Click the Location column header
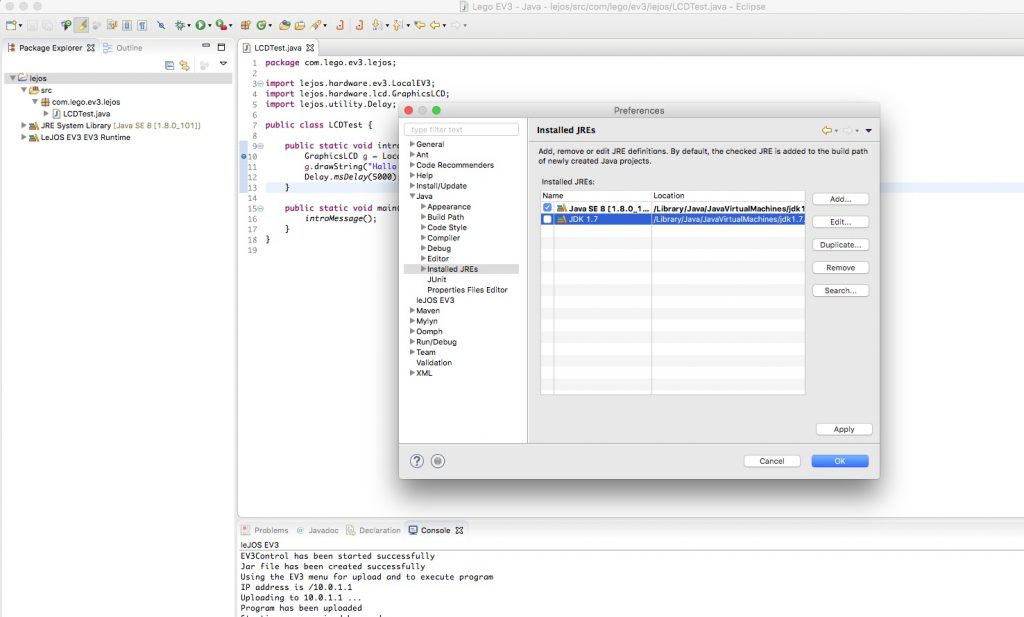The height and width of the screenshot is (617, 1024). tap(728, 195)
